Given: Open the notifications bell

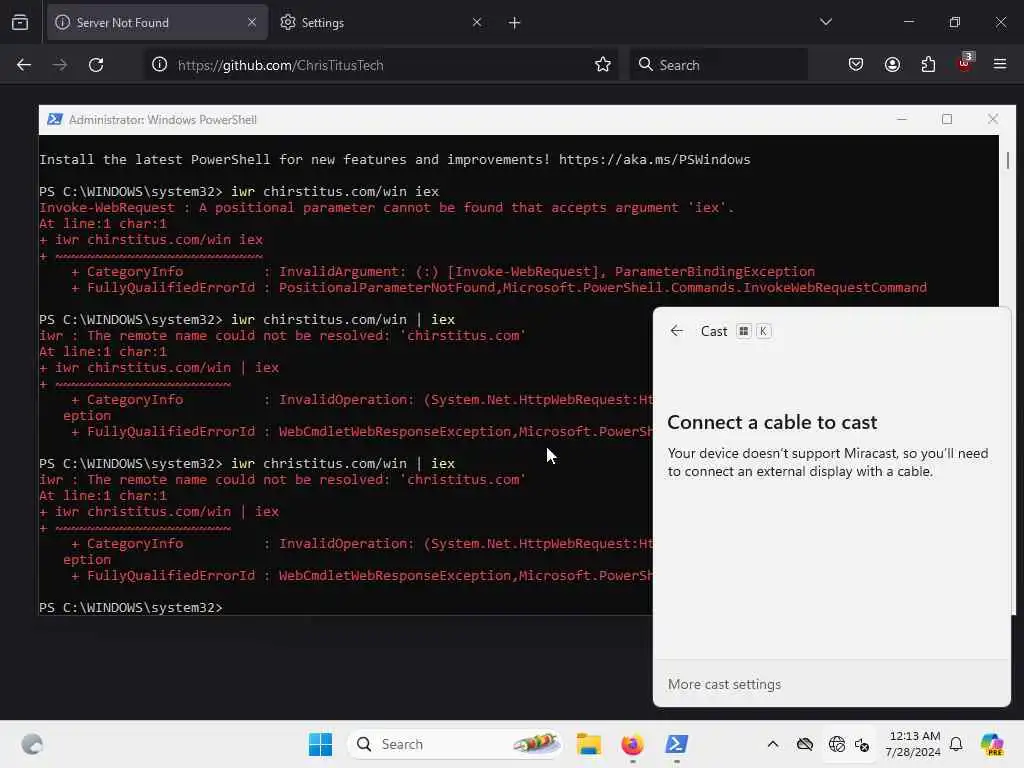Looking at the screenshot, I should pos(956,744).
